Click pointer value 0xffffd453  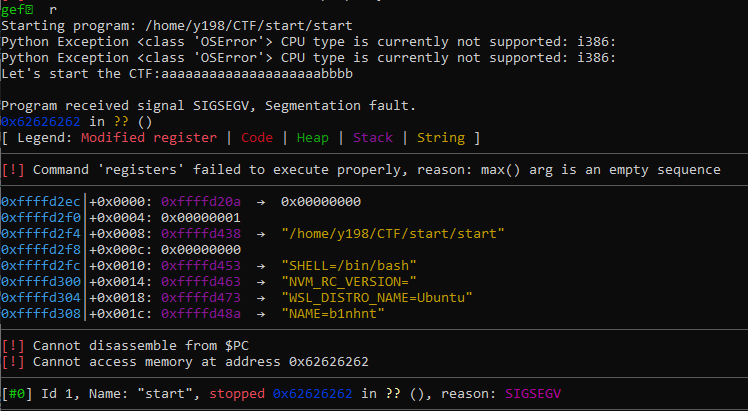click(x=201, y=266)
